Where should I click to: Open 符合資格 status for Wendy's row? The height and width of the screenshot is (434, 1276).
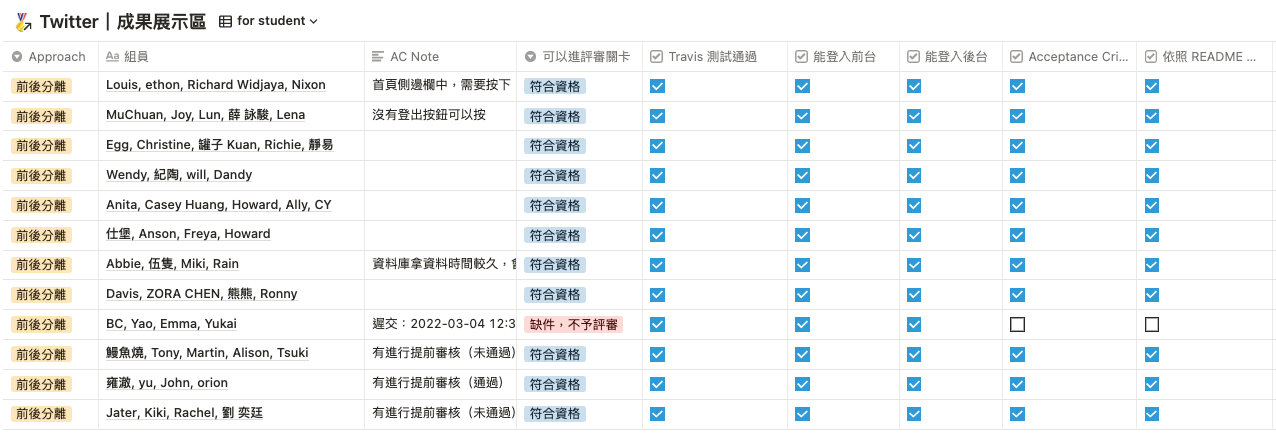coord(555,176)
